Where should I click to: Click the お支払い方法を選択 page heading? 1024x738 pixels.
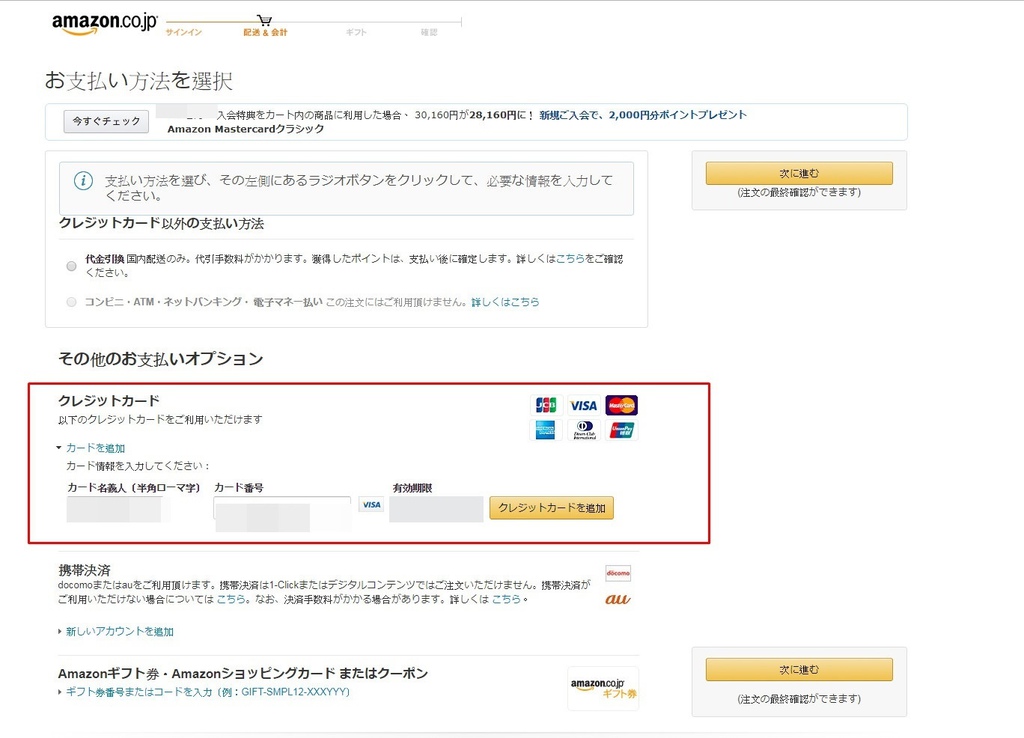tap(138, 81)
